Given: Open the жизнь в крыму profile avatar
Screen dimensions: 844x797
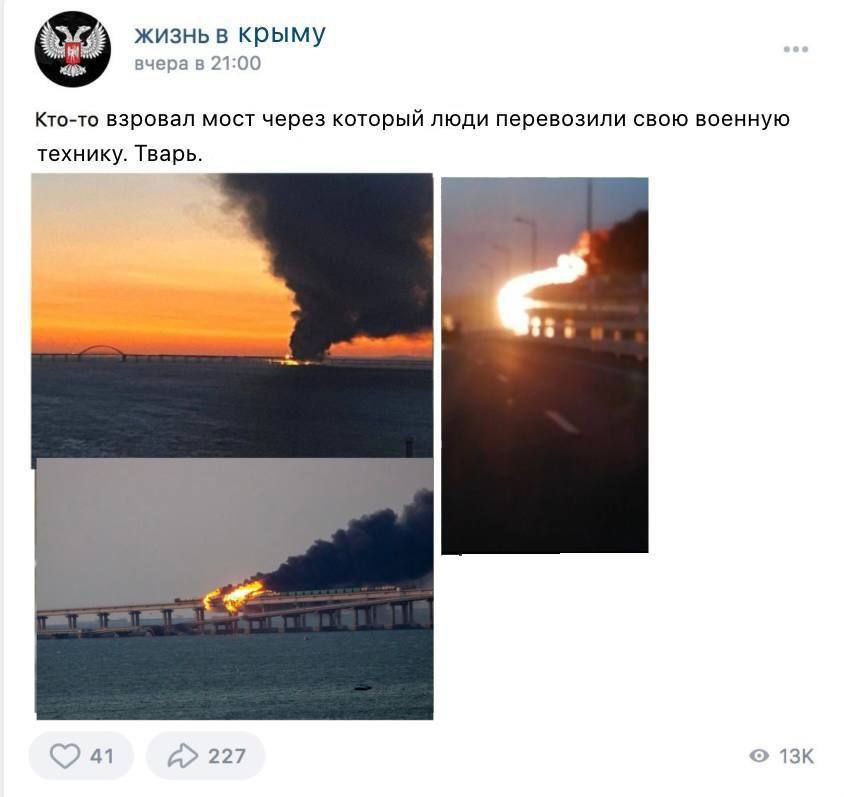Looking at the screenshot, I should (73, 49).
